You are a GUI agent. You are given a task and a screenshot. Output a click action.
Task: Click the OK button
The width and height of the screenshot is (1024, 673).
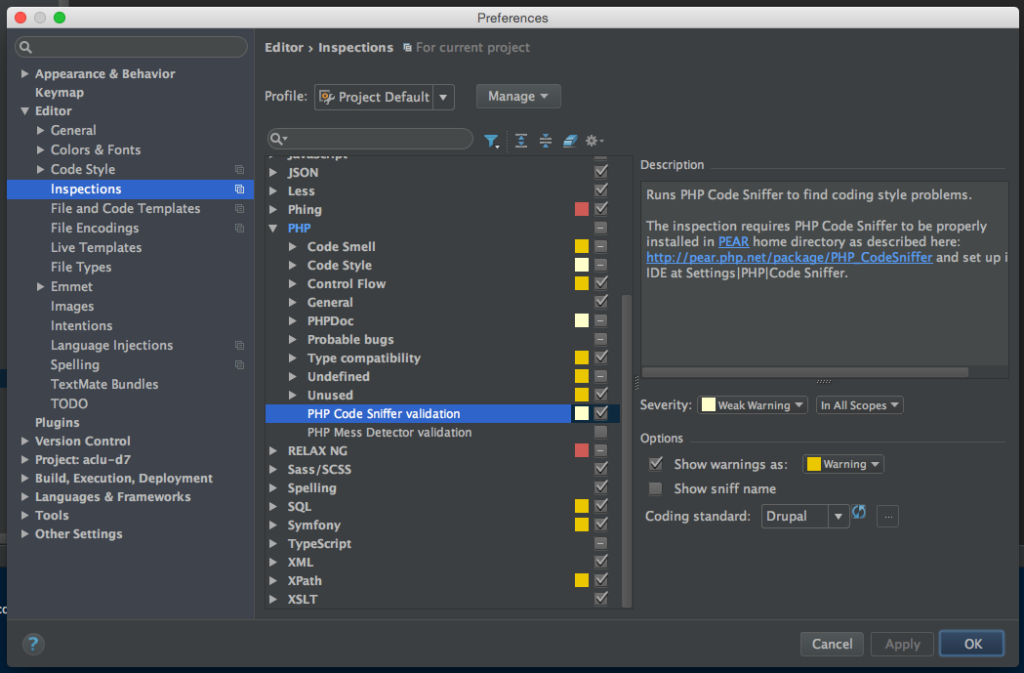click(973, 644)
